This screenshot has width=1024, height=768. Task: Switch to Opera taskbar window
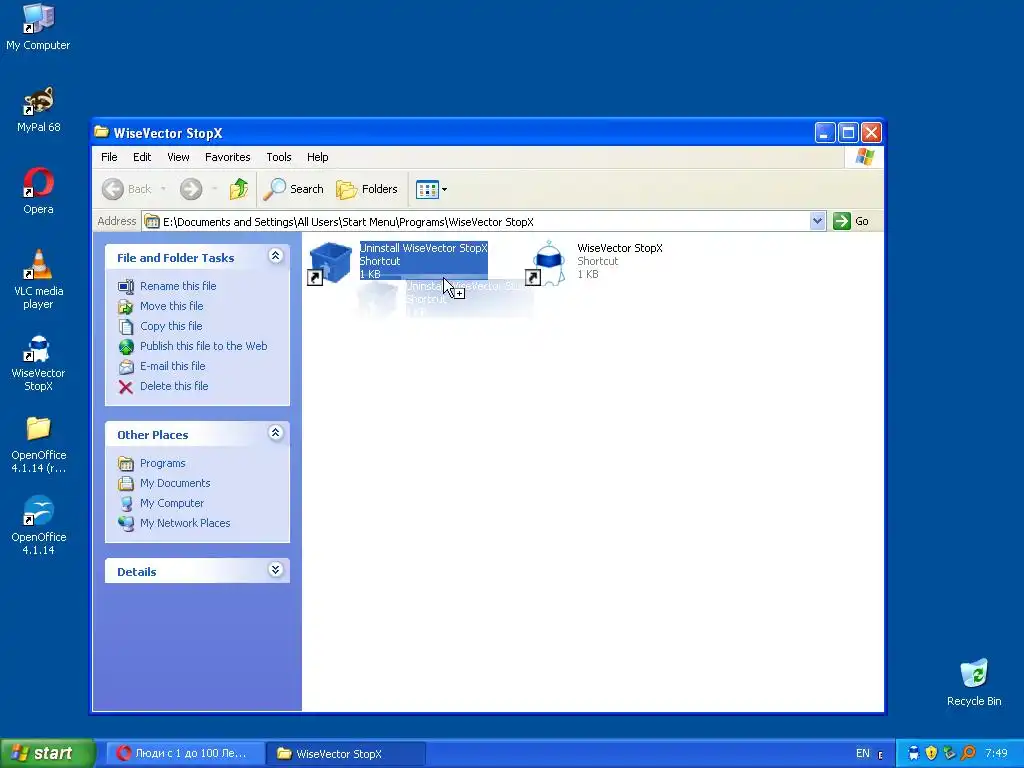tap(185, 754)
